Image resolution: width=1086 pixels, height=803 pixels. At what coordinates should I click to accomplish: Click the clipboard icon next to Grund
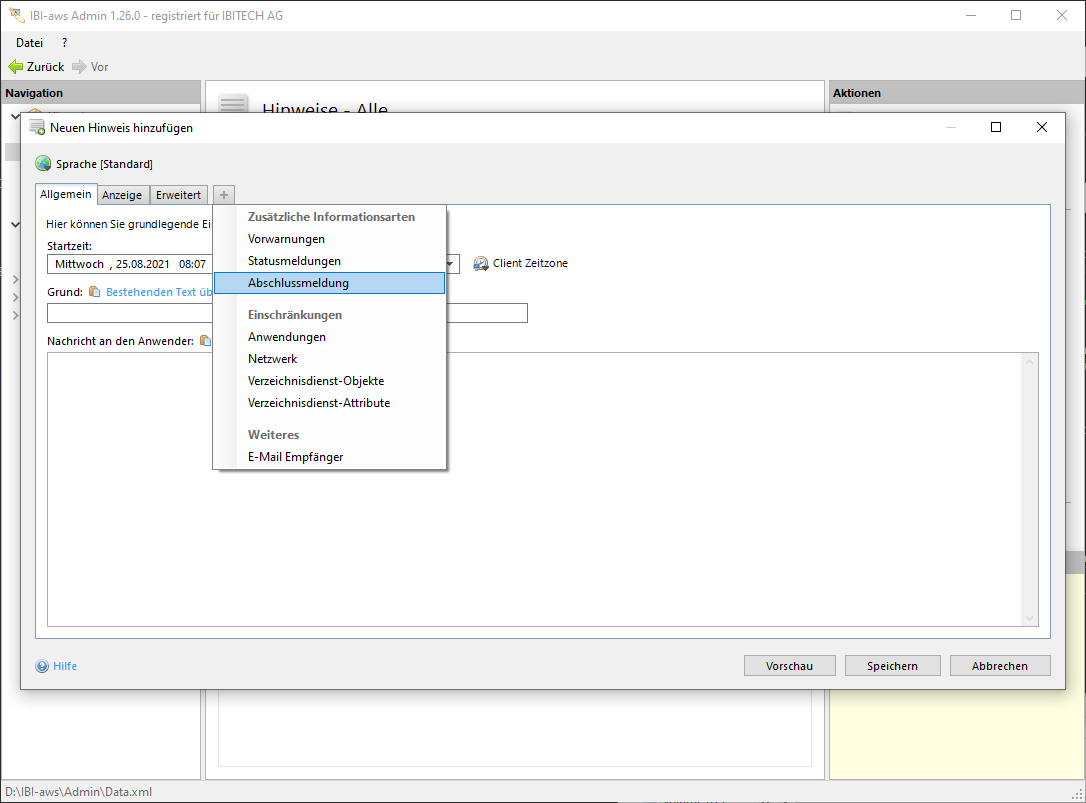coord(95,292)
